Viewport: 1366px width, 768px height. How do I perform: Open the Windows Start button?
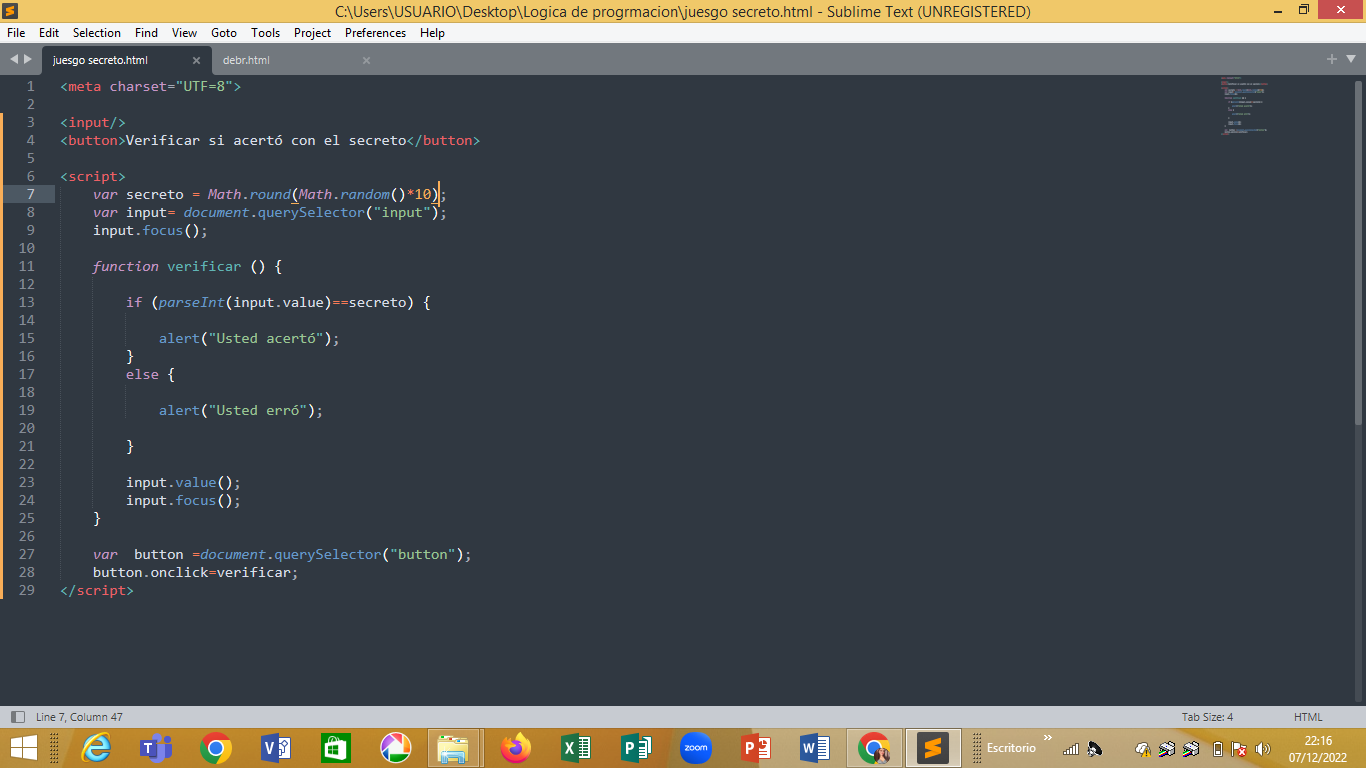tap(23, 748)
